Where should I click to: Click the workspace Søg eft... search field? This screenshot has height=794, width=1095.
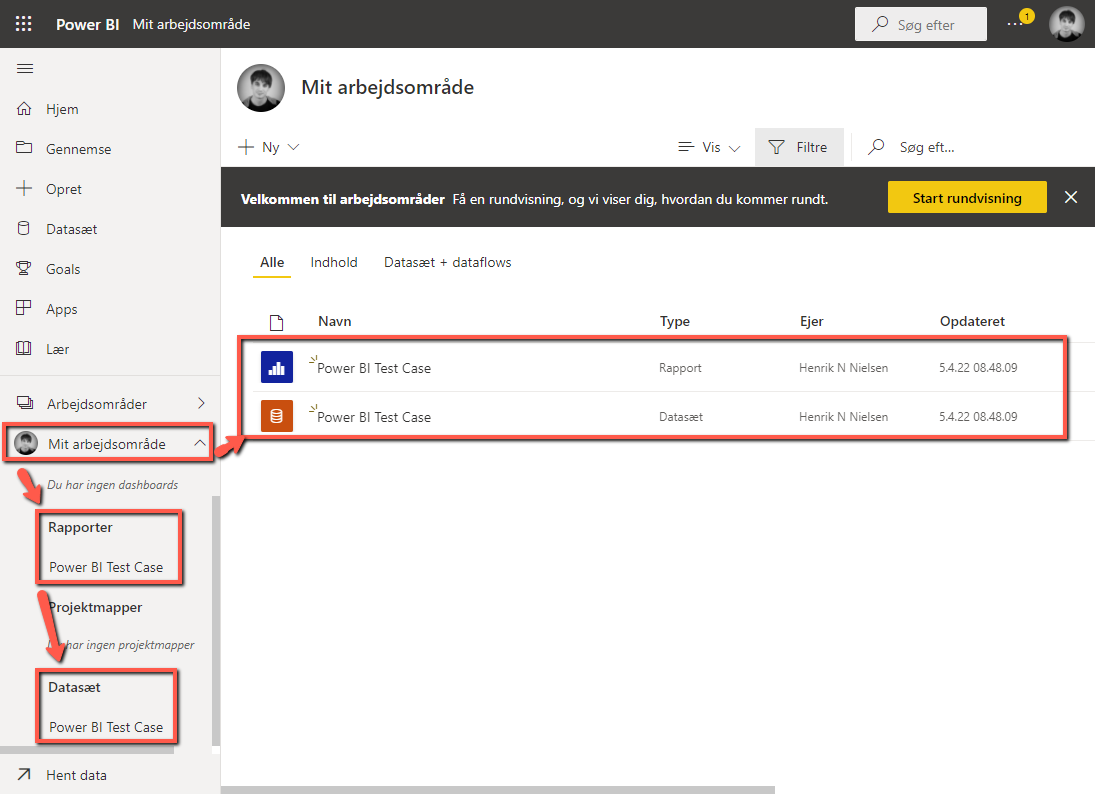point(926,147)
